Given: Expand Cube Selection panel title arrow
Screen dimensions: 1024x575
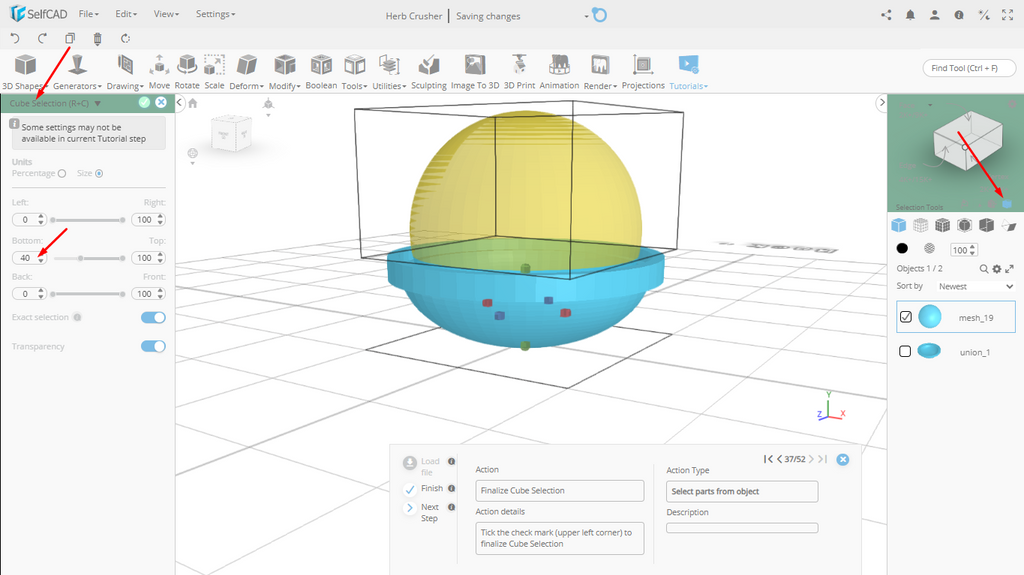Looking at the screenshot, I should click(x=97, y=103).
